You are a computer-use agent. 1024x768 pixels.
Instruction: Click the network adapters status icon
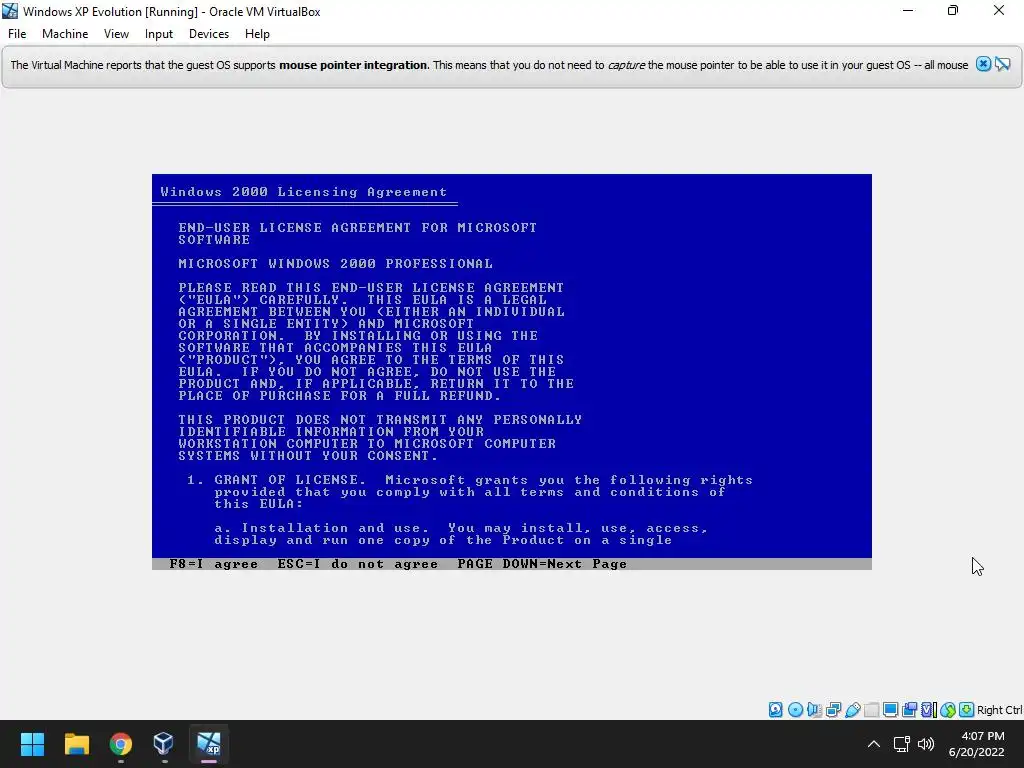coord(833,710)
